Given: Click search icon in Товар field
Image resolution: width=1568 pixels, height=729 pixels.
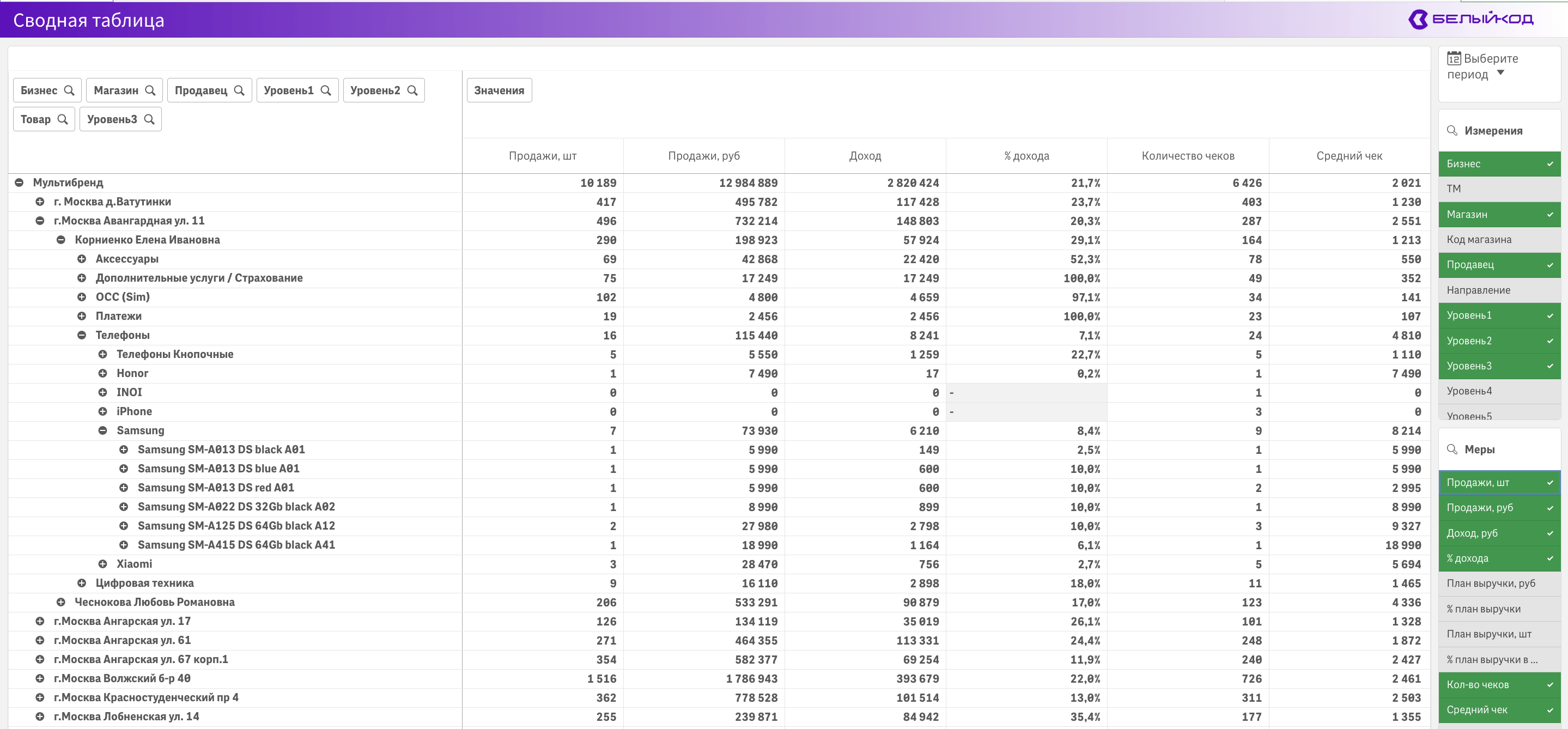Looking at the screenshot, I should tap(62, 119).
